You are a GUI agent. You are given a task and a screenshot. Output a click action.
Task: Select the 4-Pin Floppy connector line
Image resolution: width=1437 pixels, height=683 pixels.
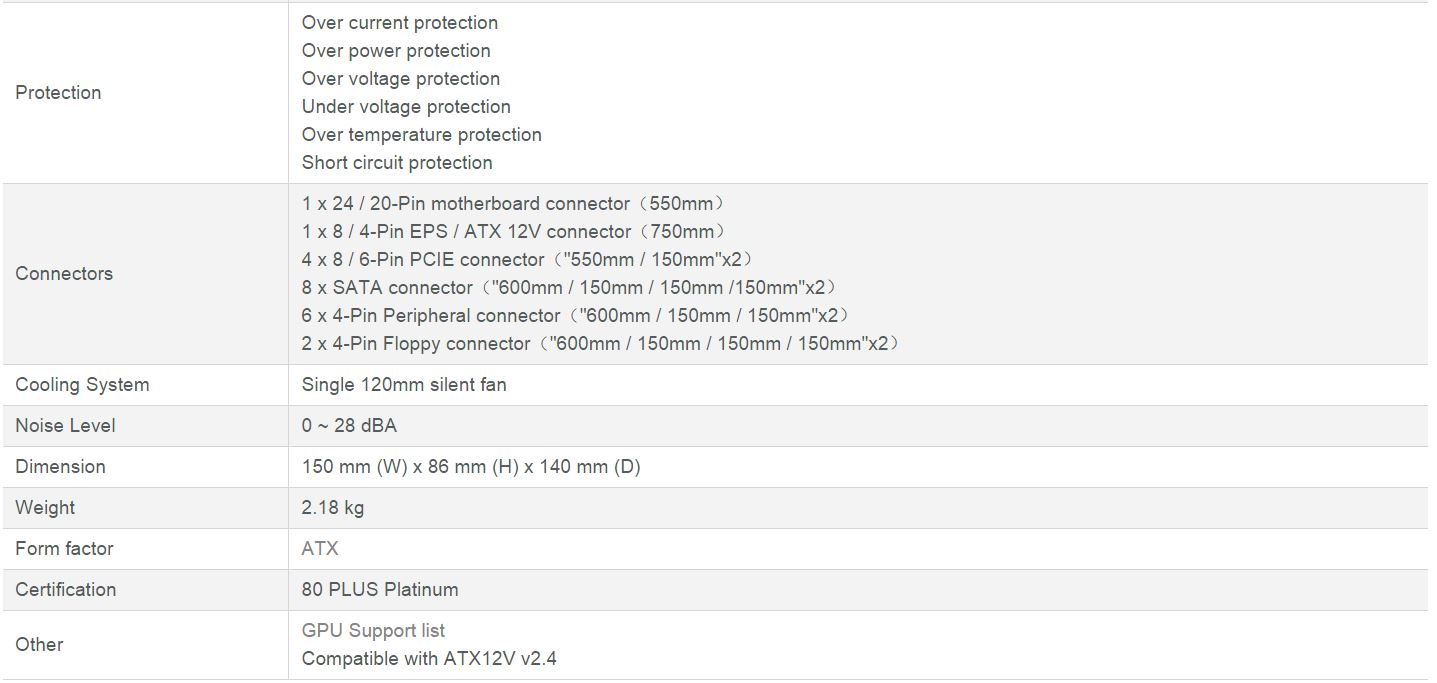600,344
